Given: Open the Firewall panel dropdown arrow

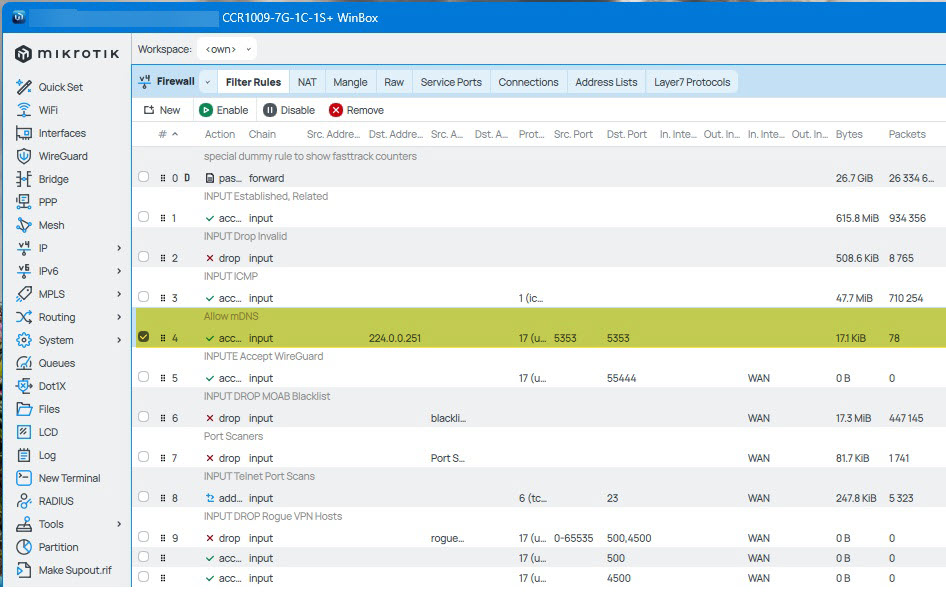Looking at the screenshot, I should coord(208,82).
